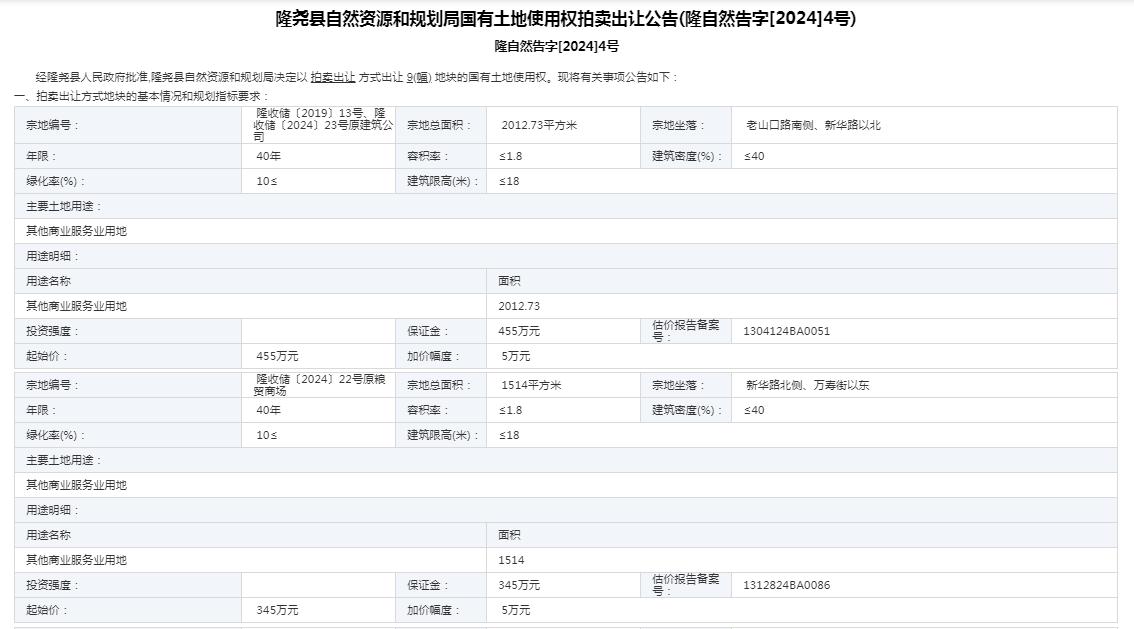Click section heading 一、拍卖出让方式地块的基本情况
Screen dimensions: 1134x629
(x=140, y=95)
